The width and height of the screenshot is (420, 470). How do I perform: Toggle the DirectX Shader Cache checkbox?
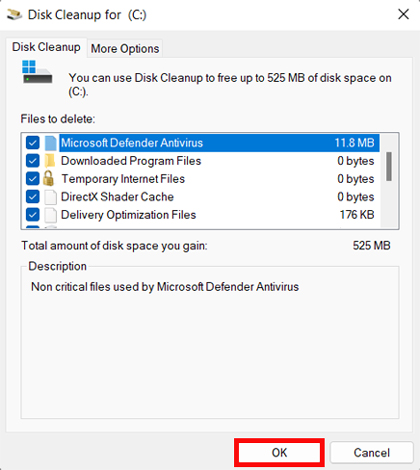[33, 197]
